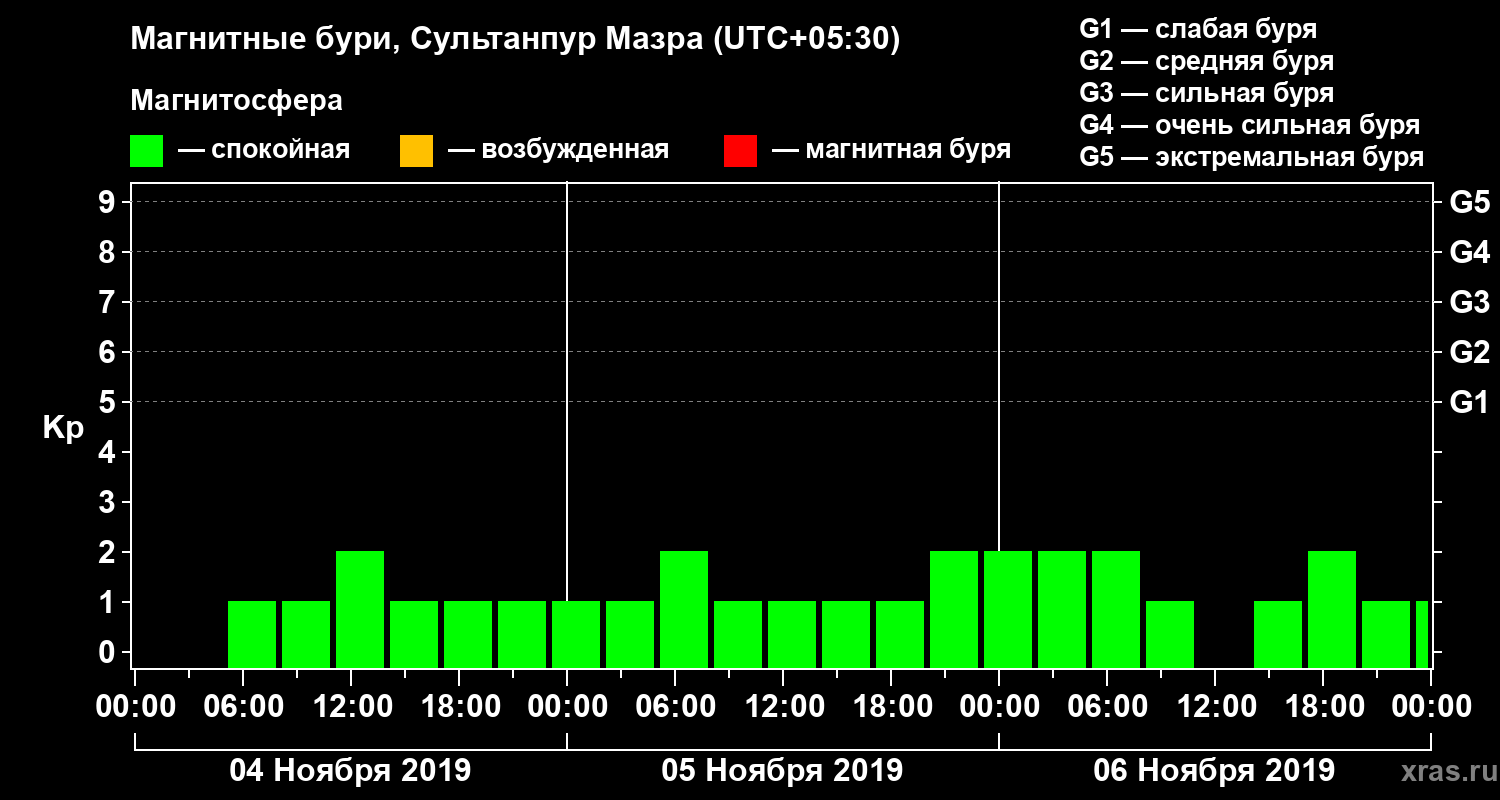Click the Kp 1 bar above 12:00 on 05 Ноября
Screen dimensions: 1500x800
[x=792, y=634]
